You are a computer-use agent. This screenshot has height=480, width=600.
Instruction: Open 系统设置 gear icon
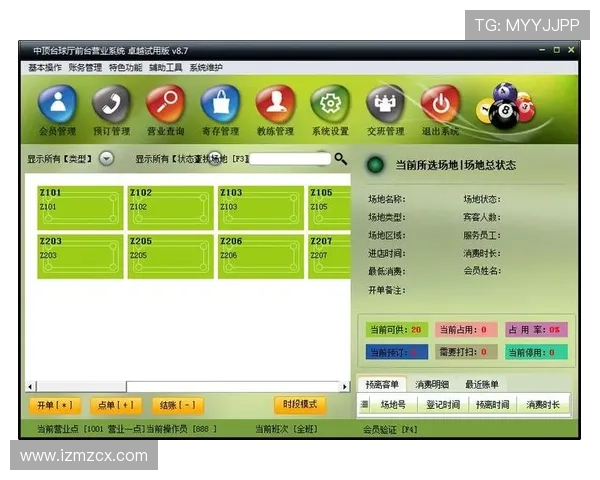pos(330,104)
